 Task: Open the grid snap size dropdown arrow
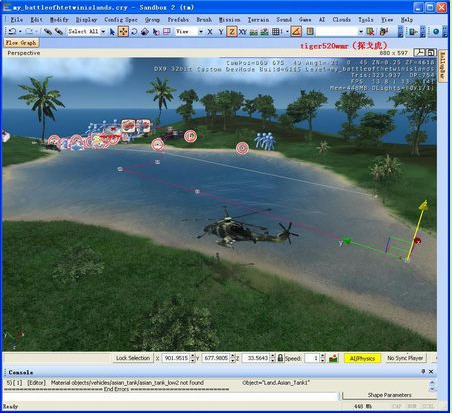[287, 32]
